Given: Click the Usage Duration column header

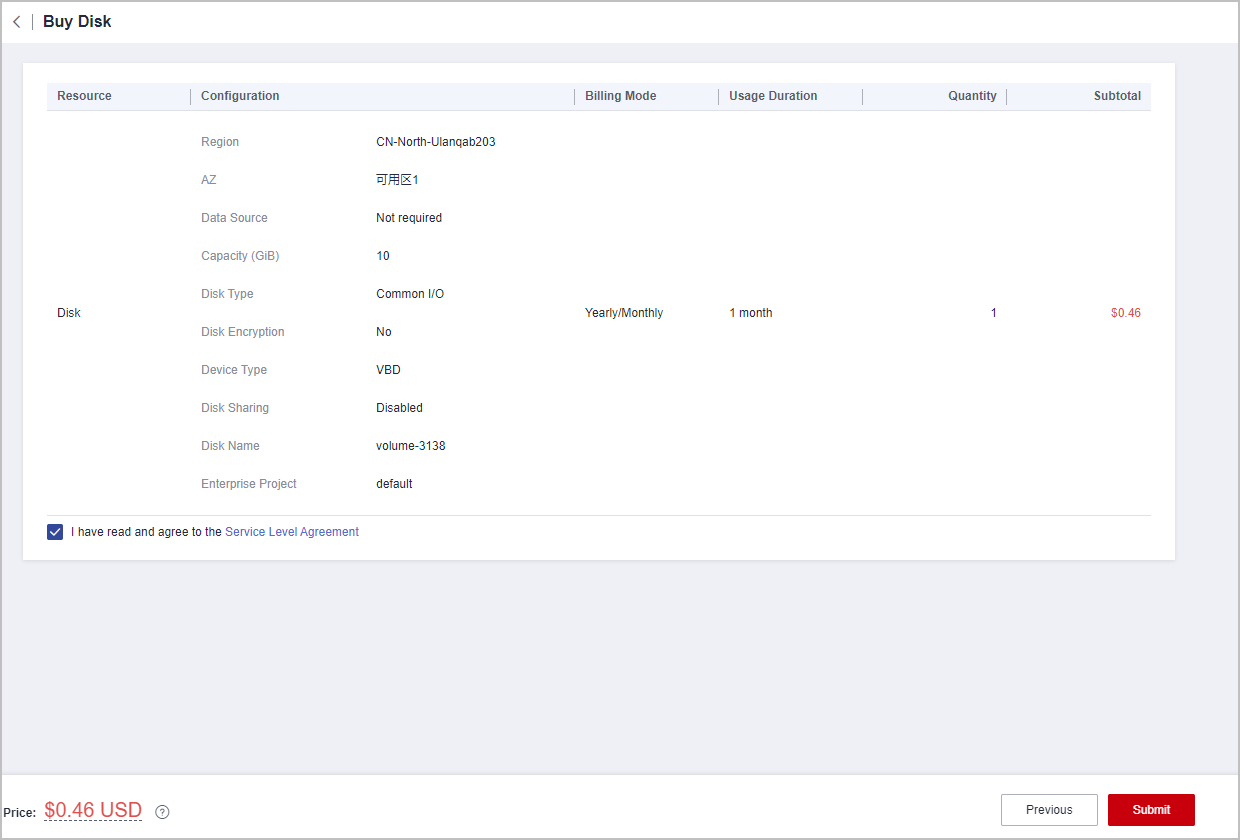Looking at the screenshot, I should [x=773, y=96].
